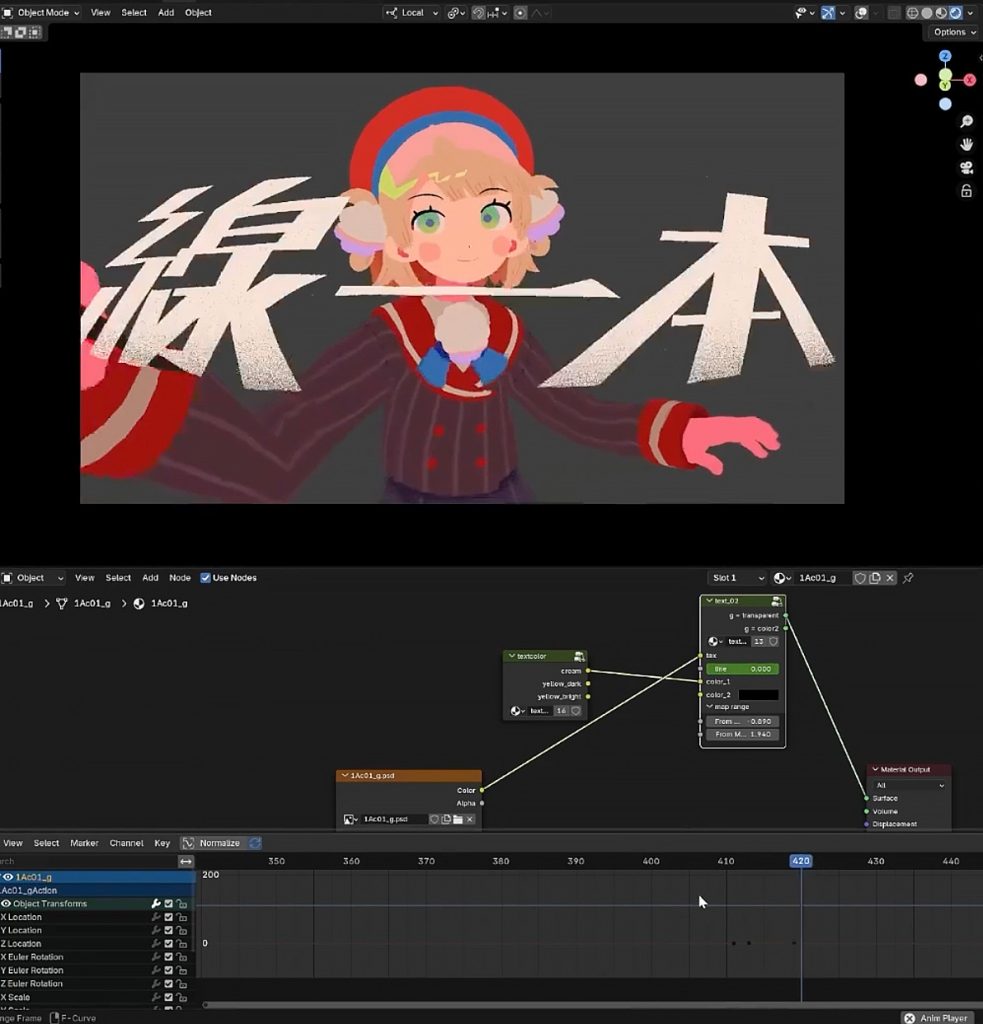Pin the material with the pin icon

coord(908,578)
